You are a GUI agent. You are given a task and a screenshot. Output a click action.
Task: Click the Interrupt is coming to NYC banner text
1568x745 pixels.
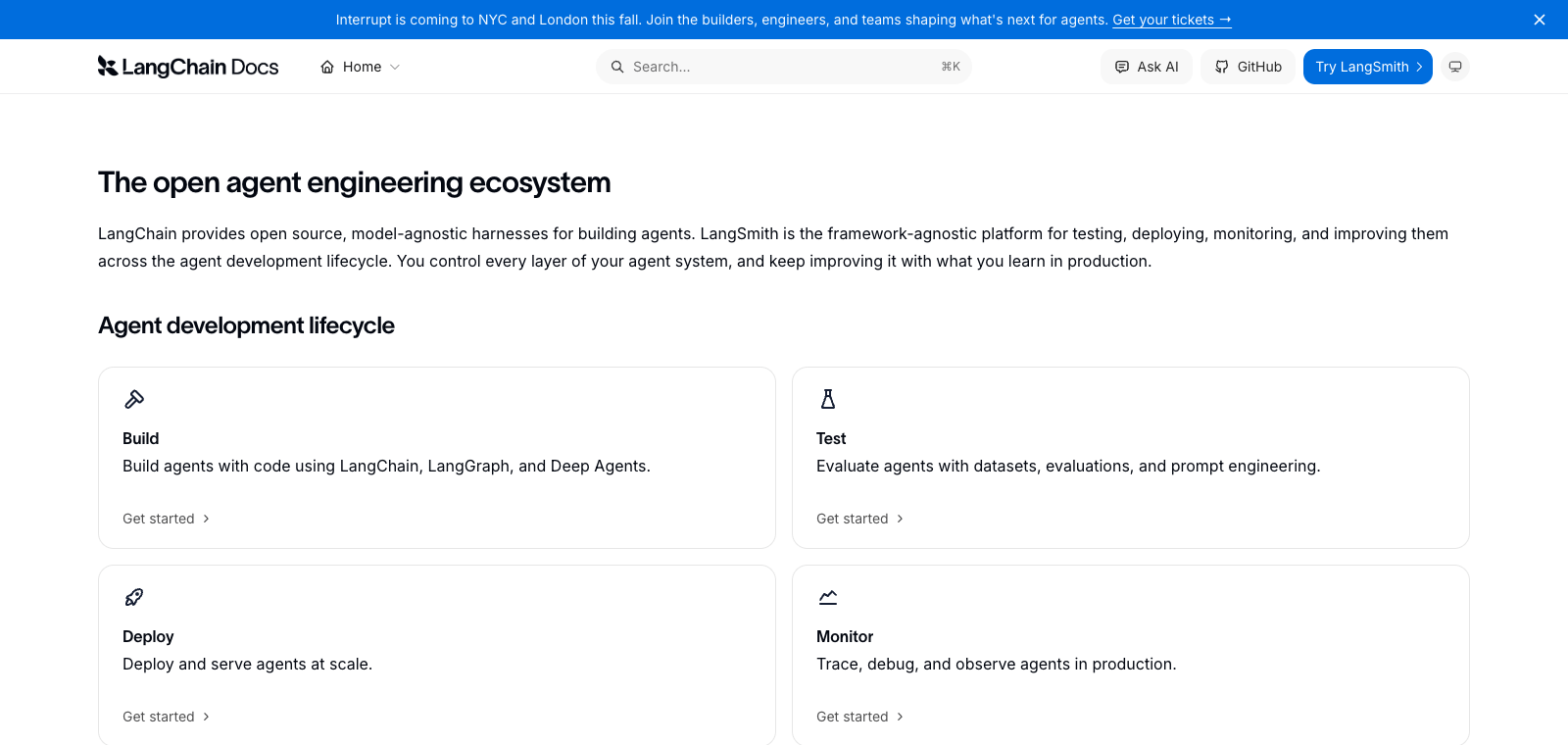tap(722, 20)
